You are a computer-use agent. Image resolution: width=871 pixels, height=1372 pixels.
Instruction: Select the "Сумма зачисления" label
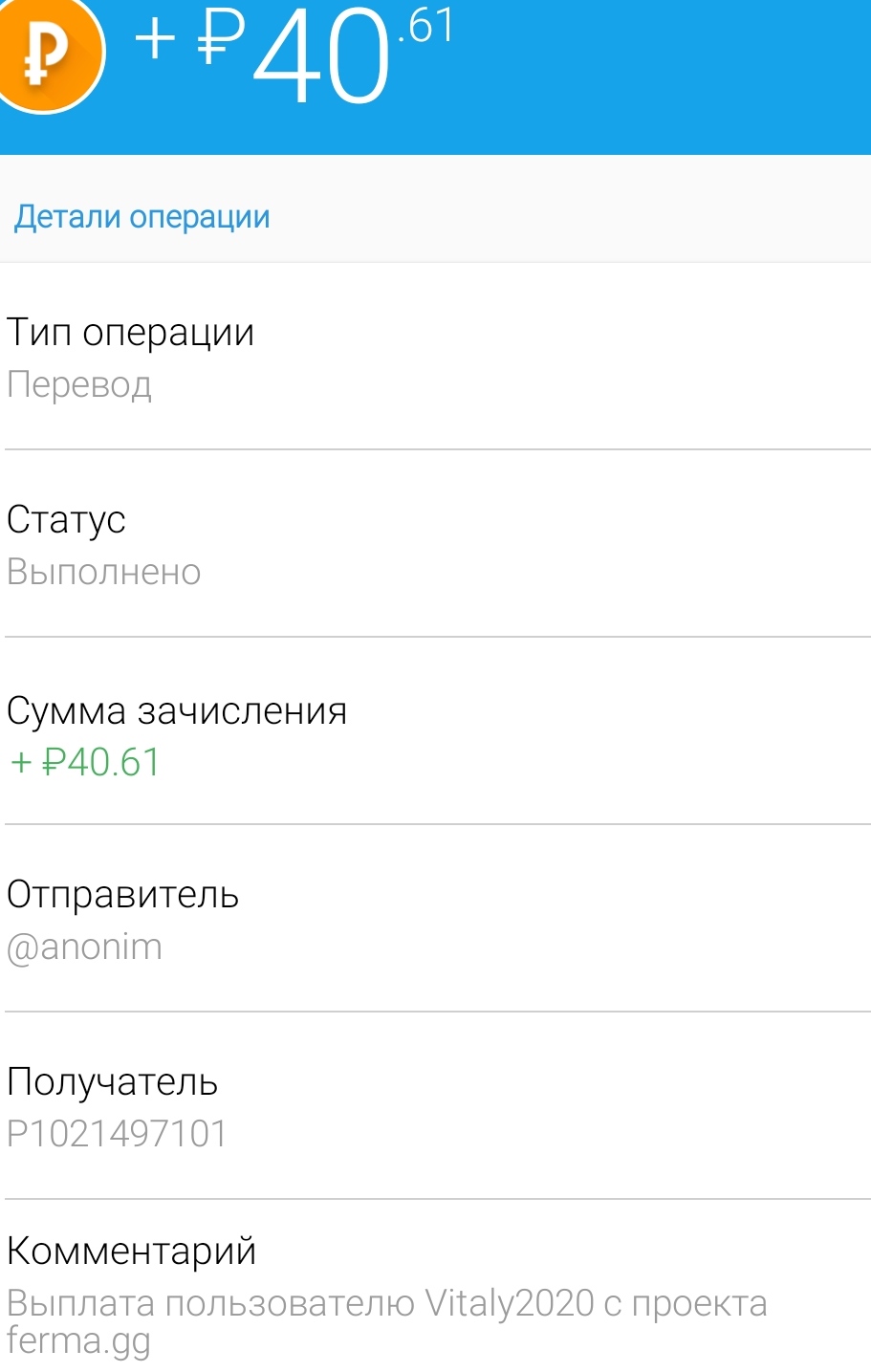coord(177,710)
